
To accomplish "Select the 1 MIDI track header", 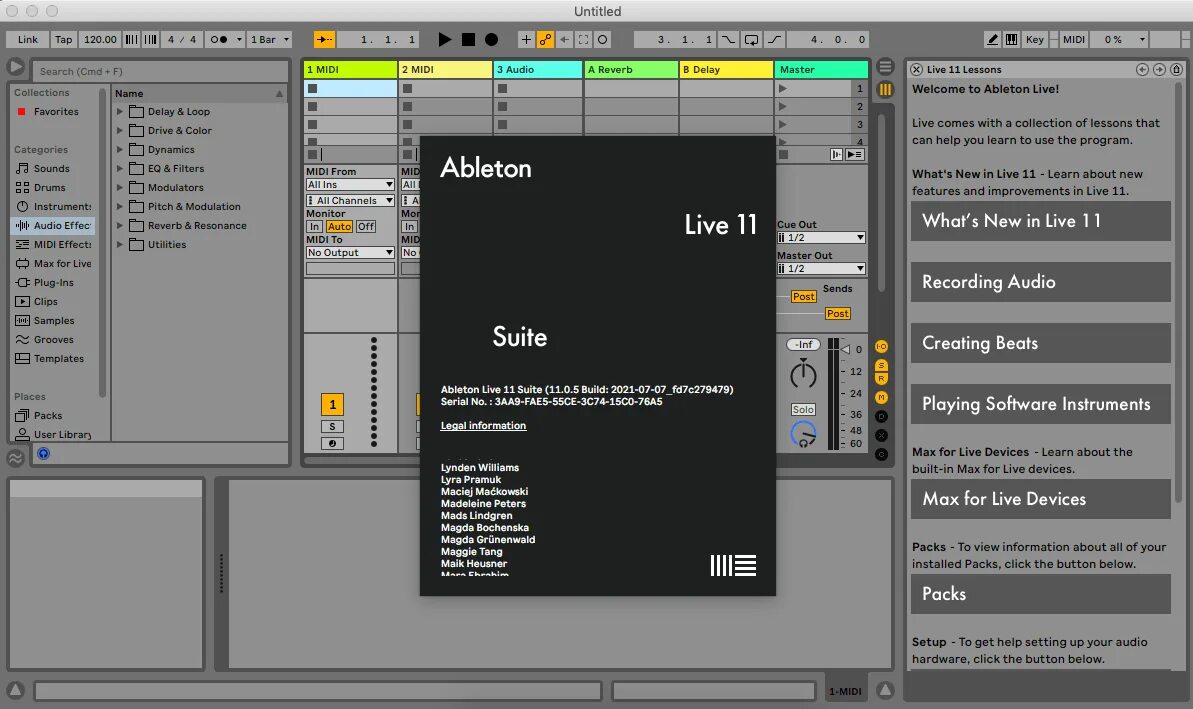I will [x=350, y=69].
